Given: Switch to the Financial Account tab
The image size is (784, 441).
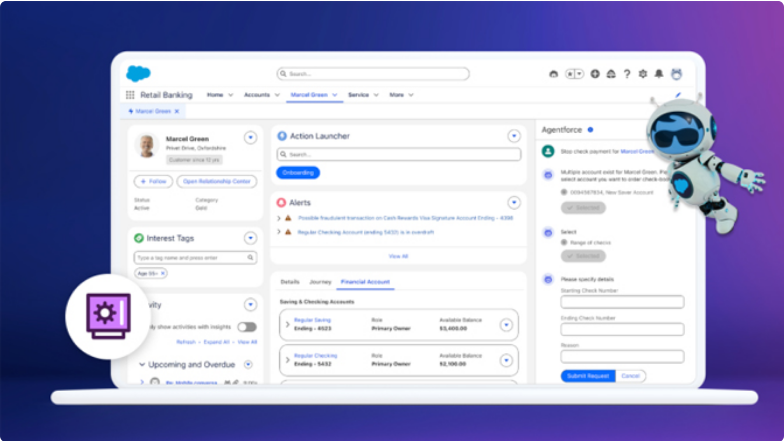Looking at the screenshot, I should pos(365,282).
